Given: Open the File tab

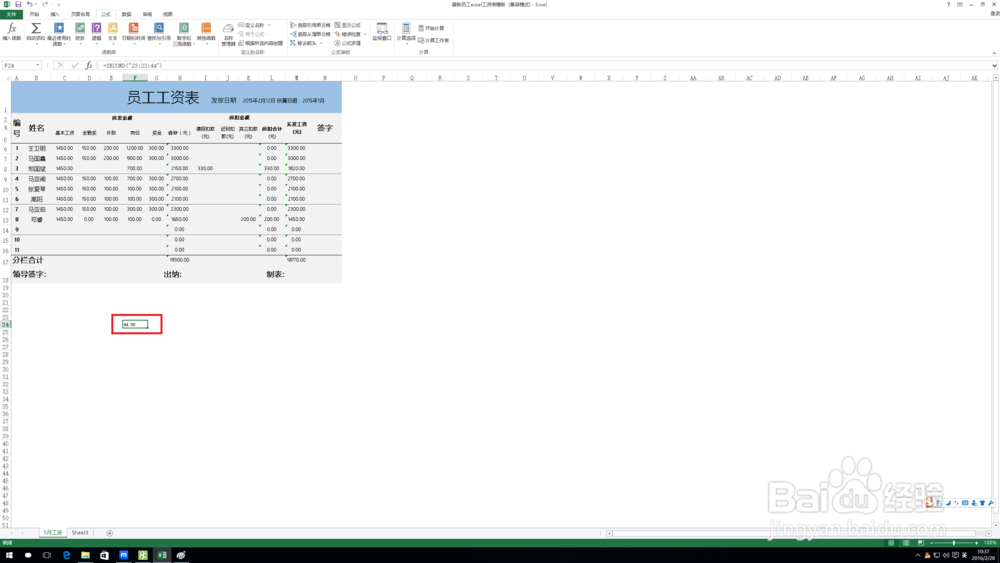Looking at the screenshot, I should tap(11, 14).
